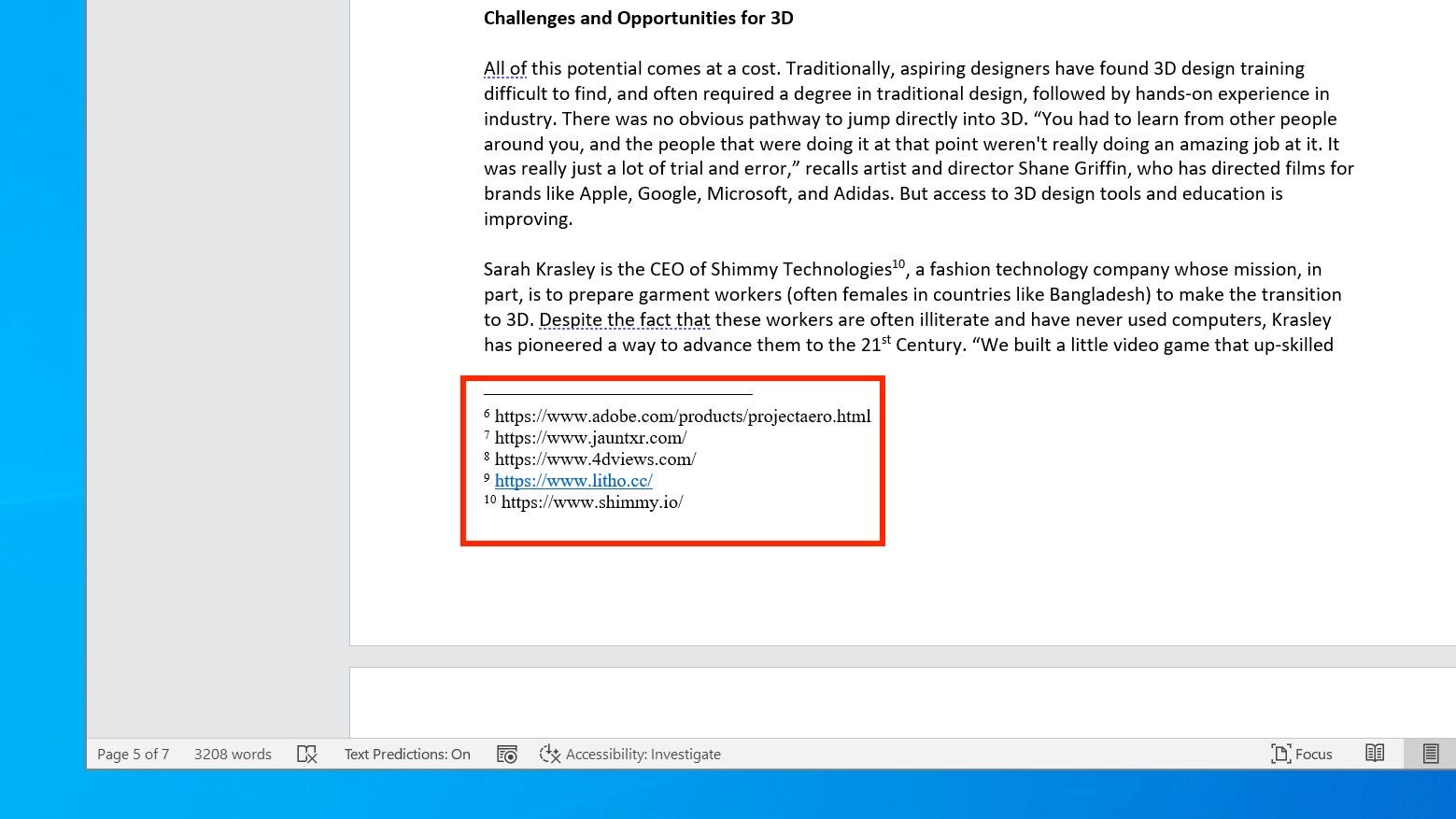Click the proofing errors indicator in status bar
1456x819 pixels.
tap(306, 754)
